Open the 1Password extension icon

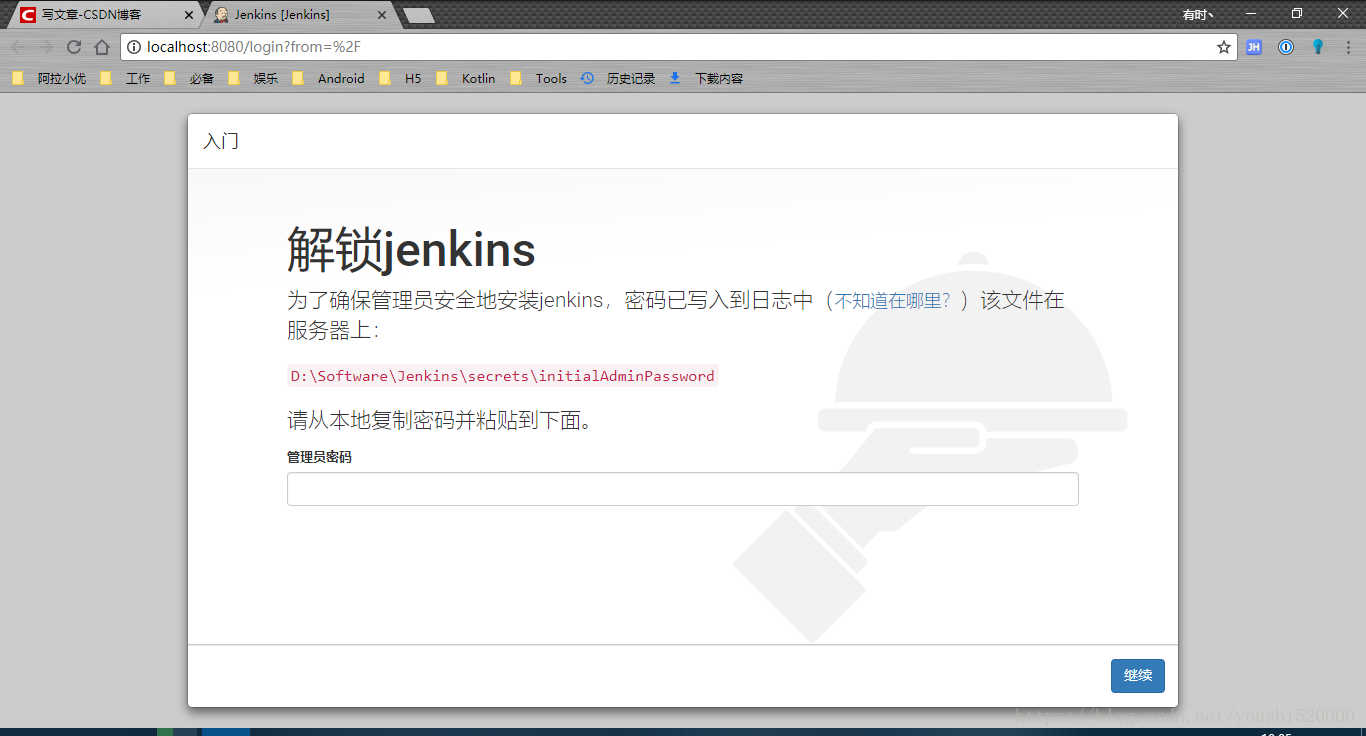click(1286, 46)
